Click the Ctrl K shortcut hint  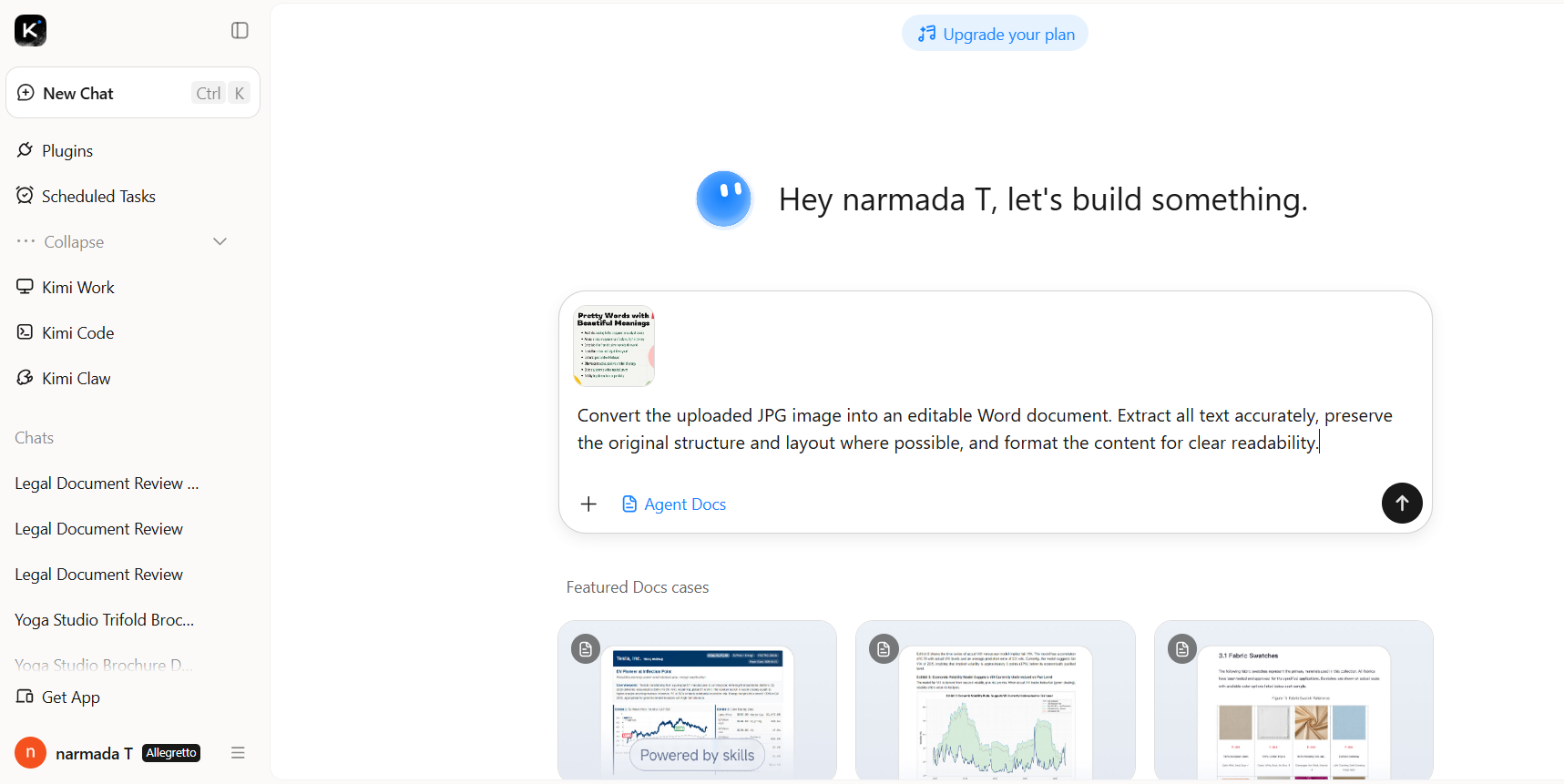[x=221, y=93]
